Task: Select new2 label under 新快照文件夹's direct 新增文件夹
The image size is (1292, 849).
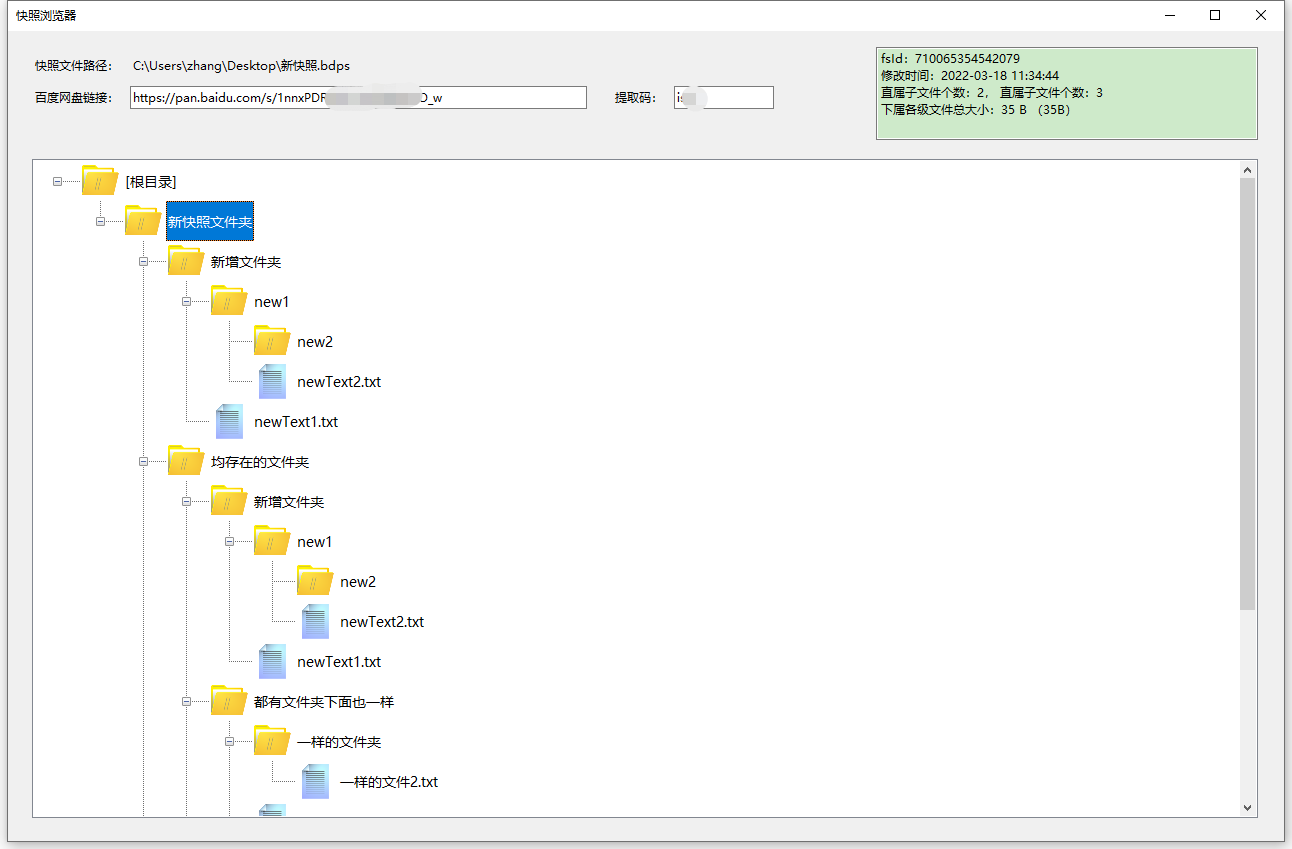Action: click(315, 341)
